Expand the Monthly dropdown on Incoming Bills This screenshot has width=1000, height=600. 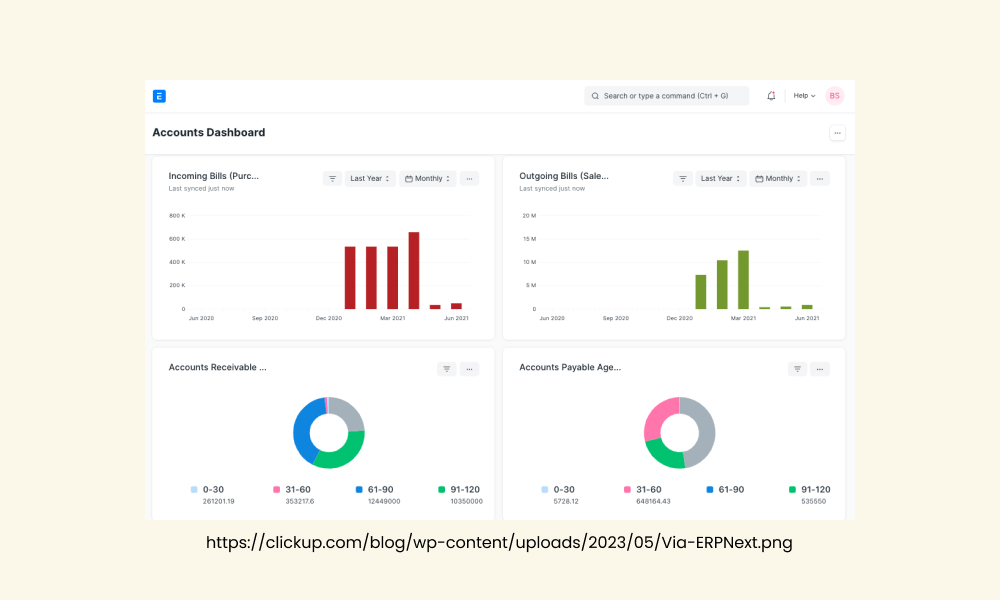tap(427, 179)
